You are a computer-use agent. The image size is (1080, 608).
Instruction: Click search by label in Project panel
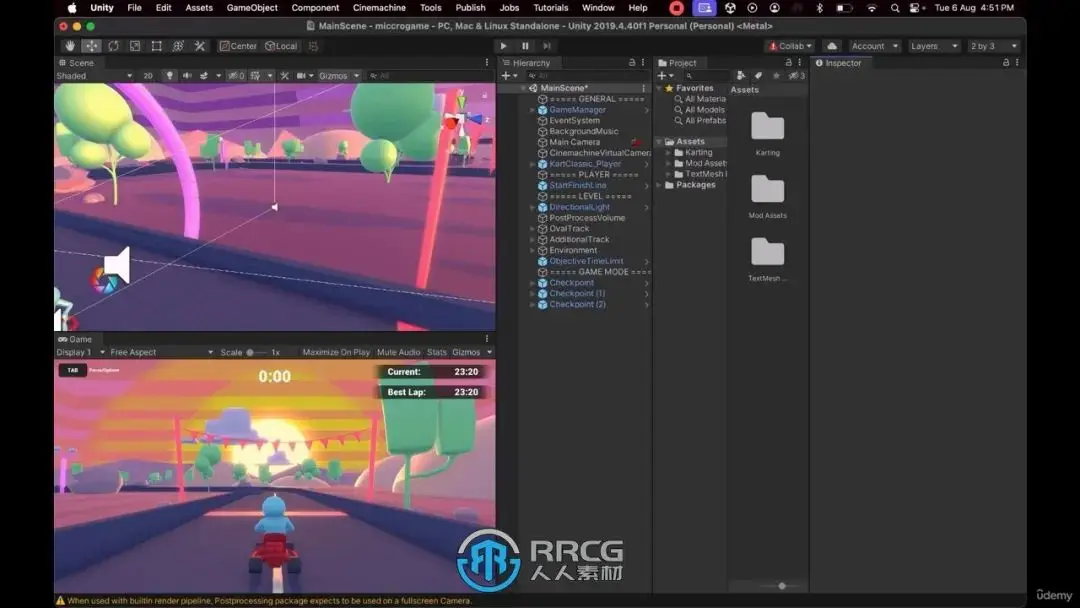click(758, 76)
